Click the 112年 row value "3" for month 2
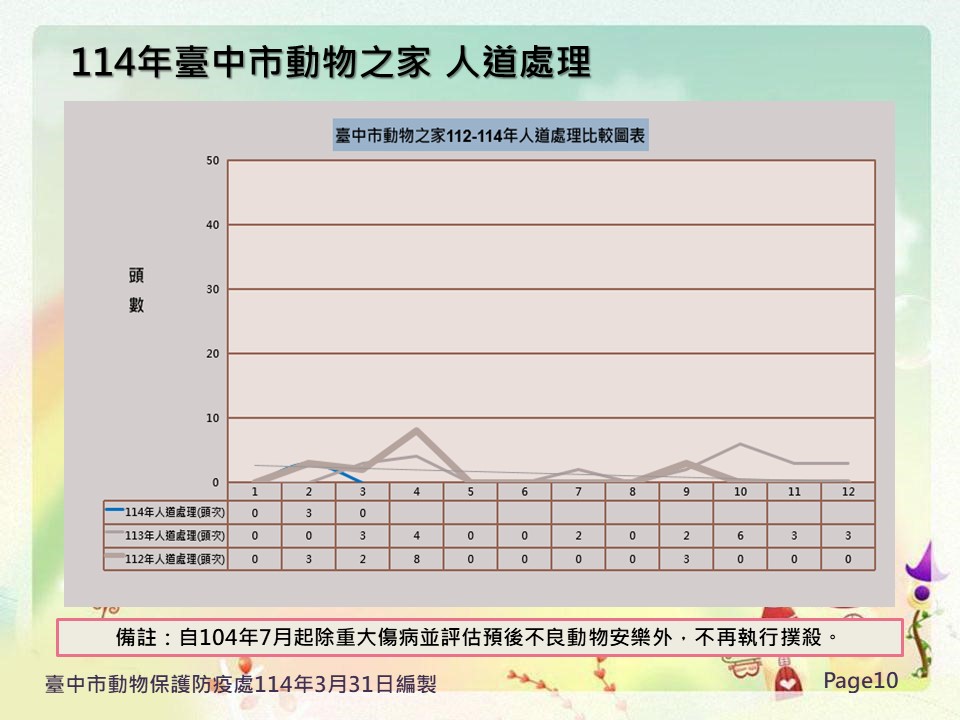 [309, 559]
